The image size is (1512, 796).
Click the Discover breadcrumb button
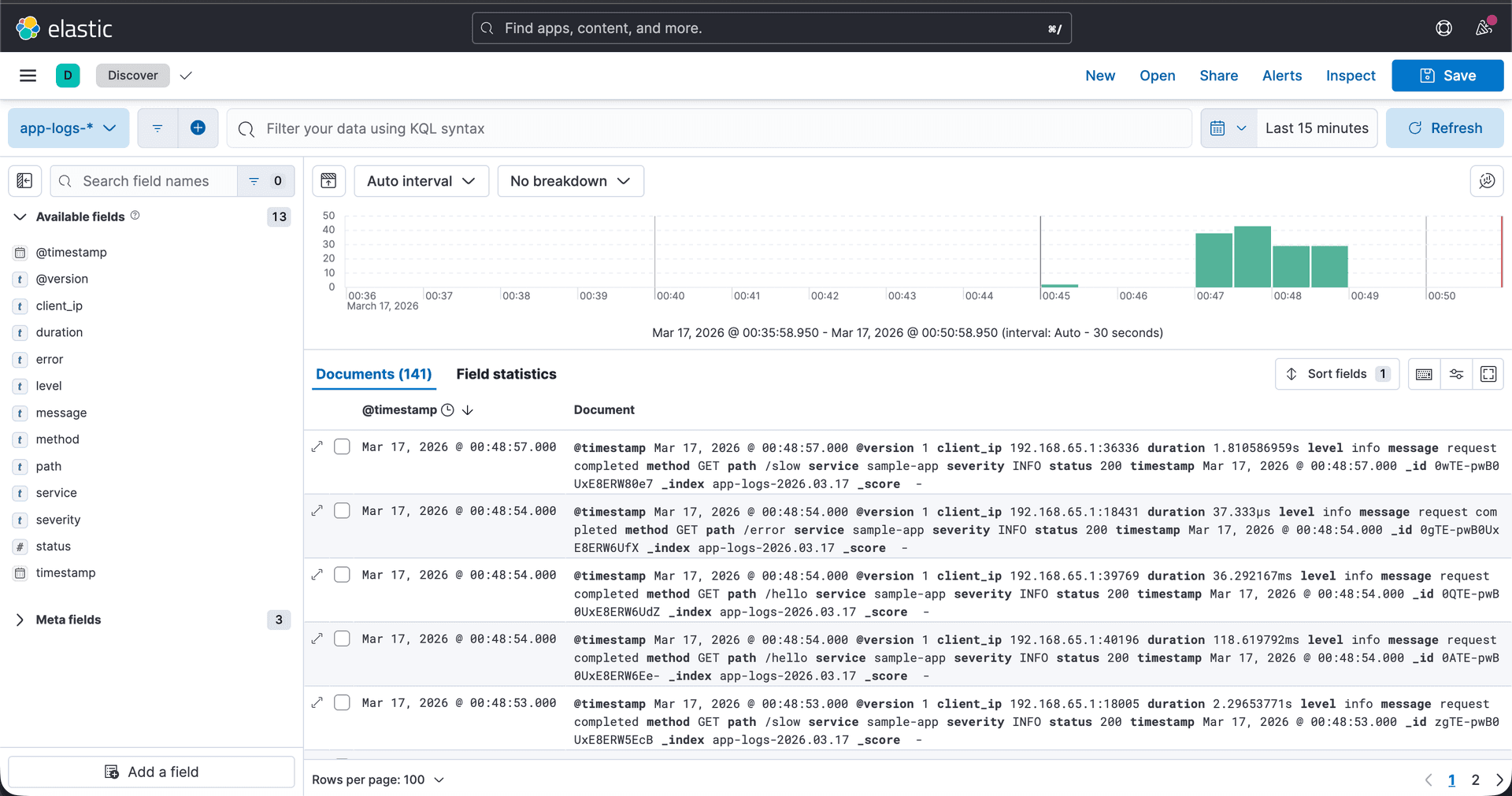pyautogui.click(x=132, y=76)
